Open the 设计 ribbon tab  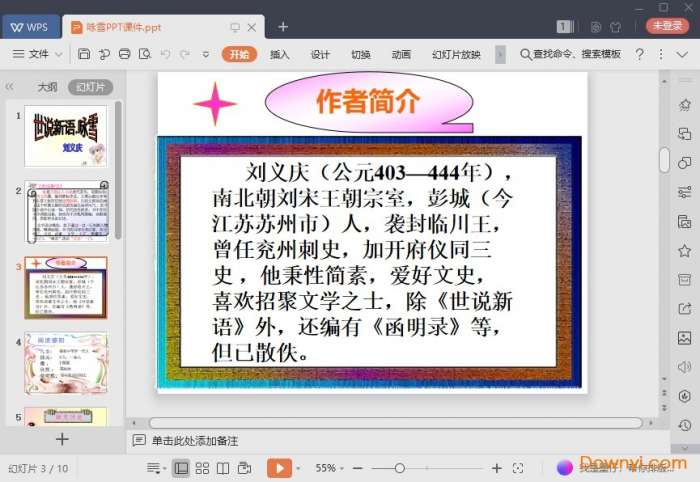(x=320, y=54)
